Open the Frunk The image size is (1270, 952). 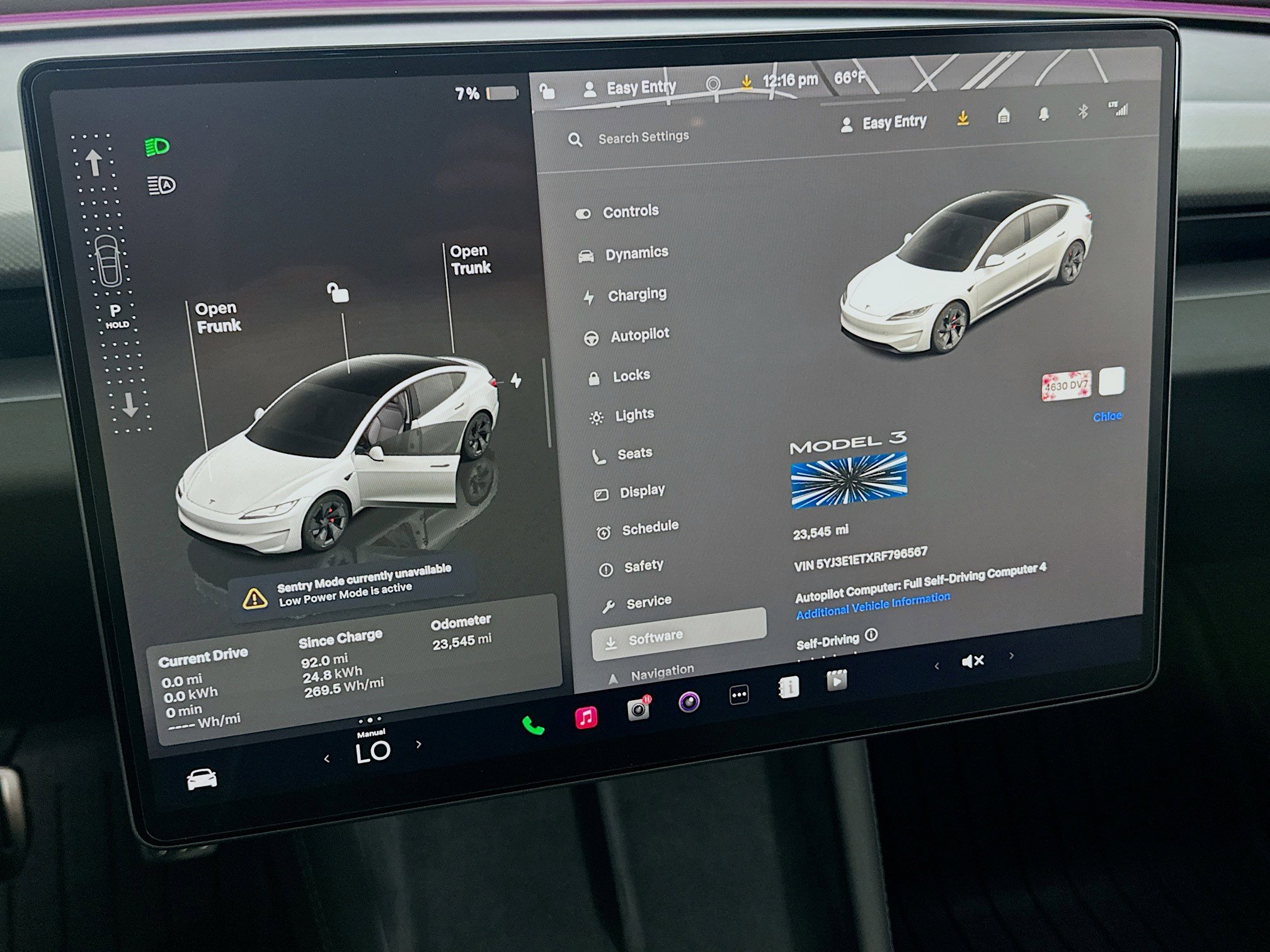(x=217, y=317)
